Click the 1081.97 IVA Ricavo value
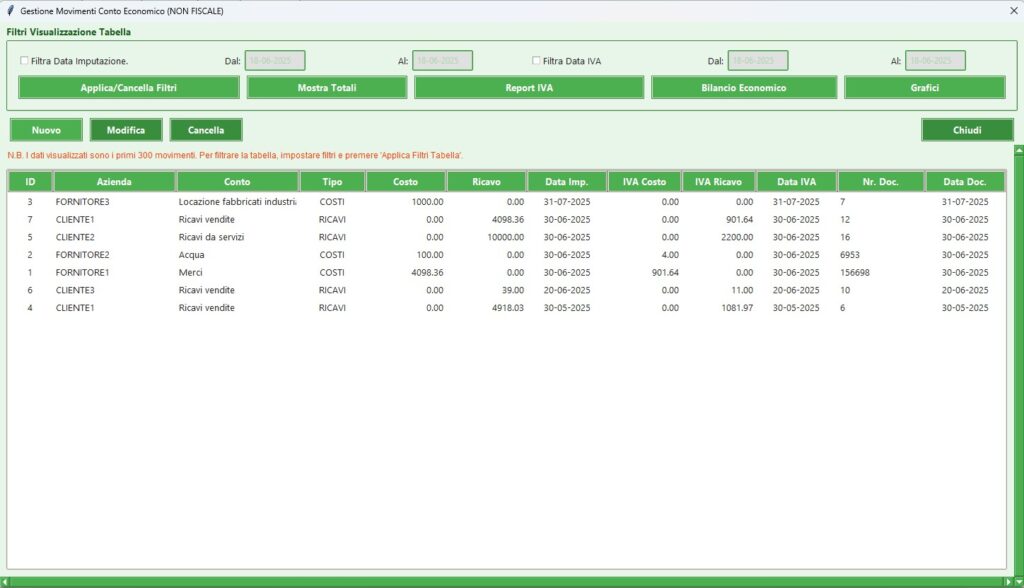1024x588 pixels. [x=737, y=308]
